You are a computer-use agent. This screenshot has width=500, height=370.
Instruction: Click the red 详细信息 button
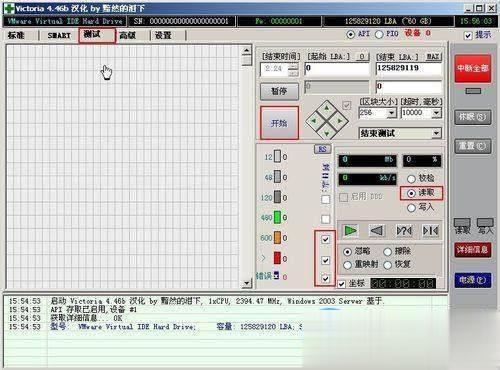point(473,250)
